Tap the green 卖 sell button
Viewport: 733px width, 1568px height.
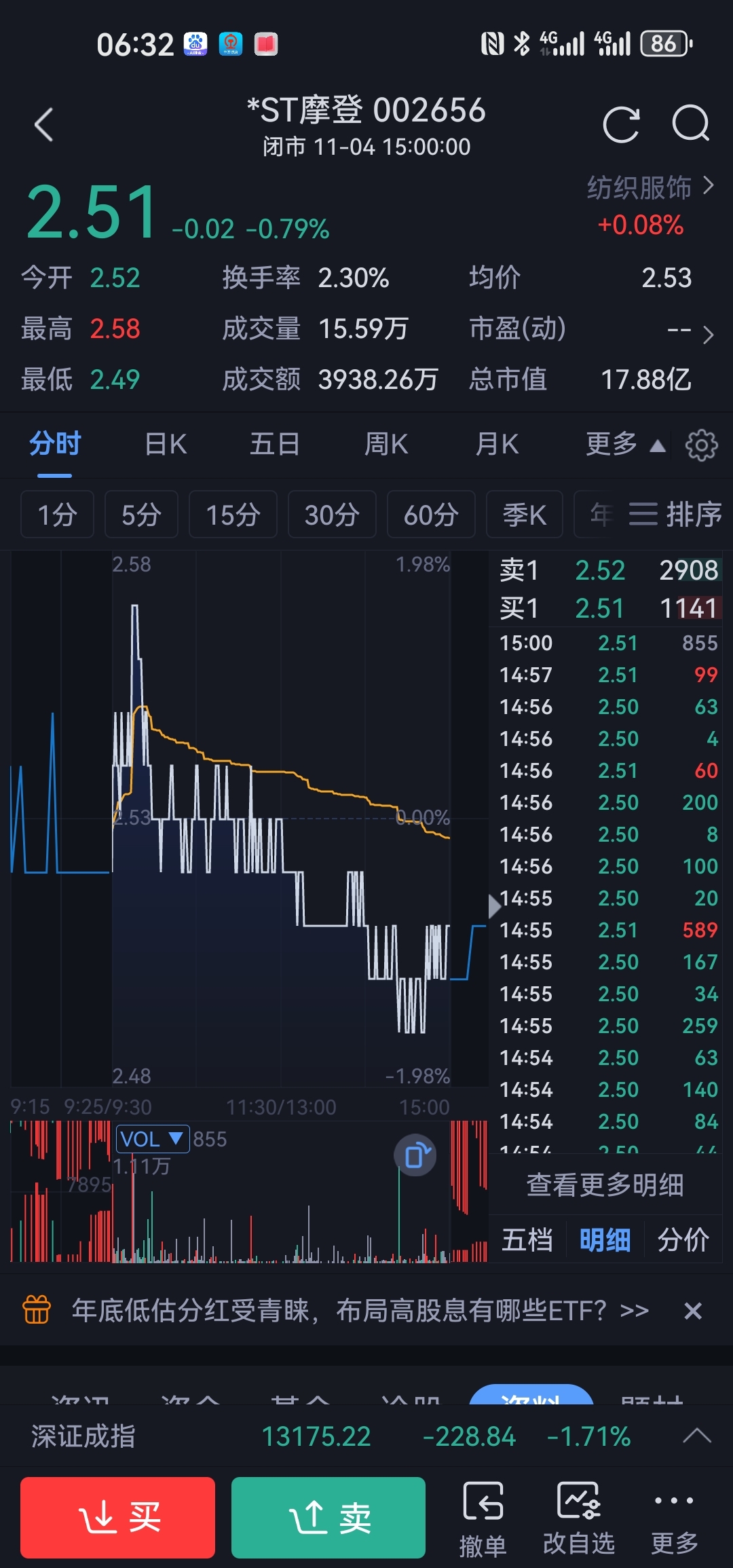328,1517
